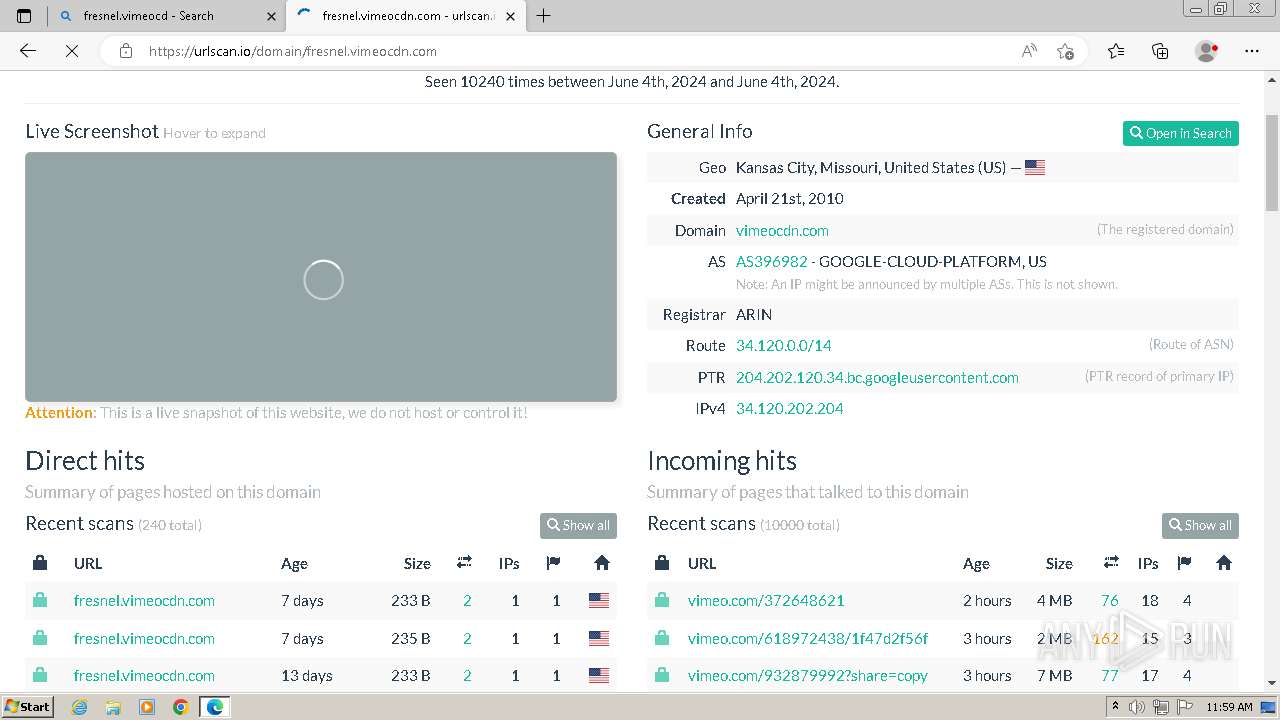Click the Read aloud icon in address bar
1280x720 pixels.
click(1029, 51)
